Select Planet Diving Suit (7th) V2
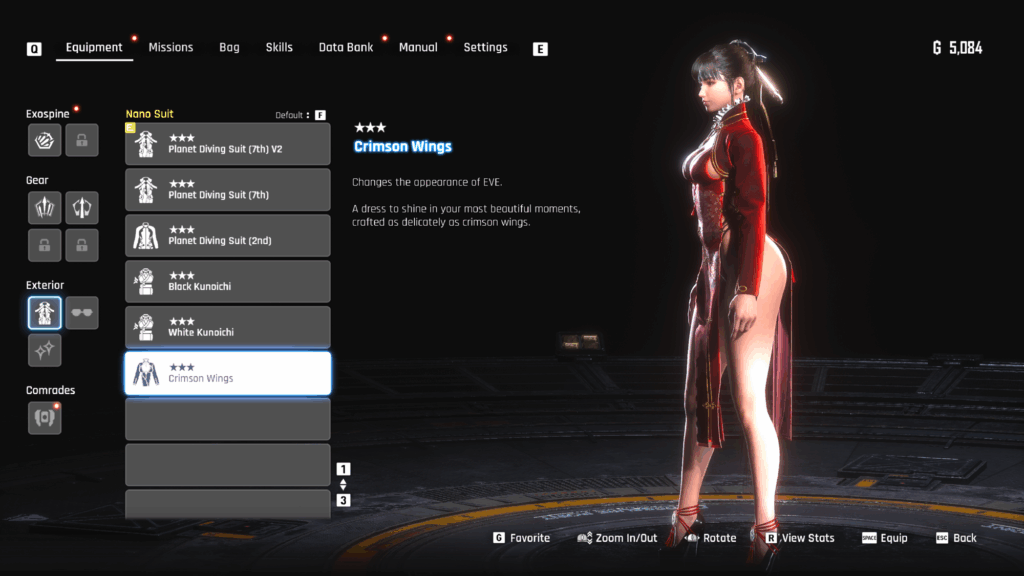 click(x=227, y=144)
